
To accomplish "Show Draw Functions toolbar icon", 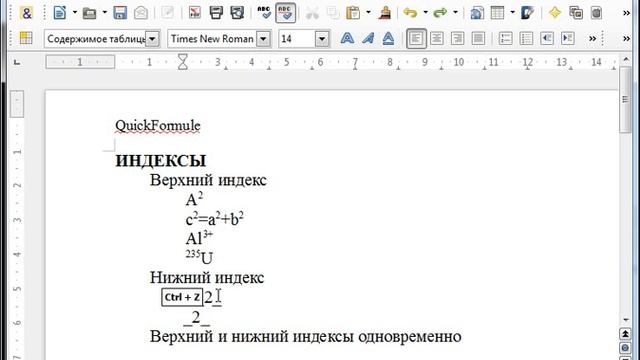I will 527,13.
